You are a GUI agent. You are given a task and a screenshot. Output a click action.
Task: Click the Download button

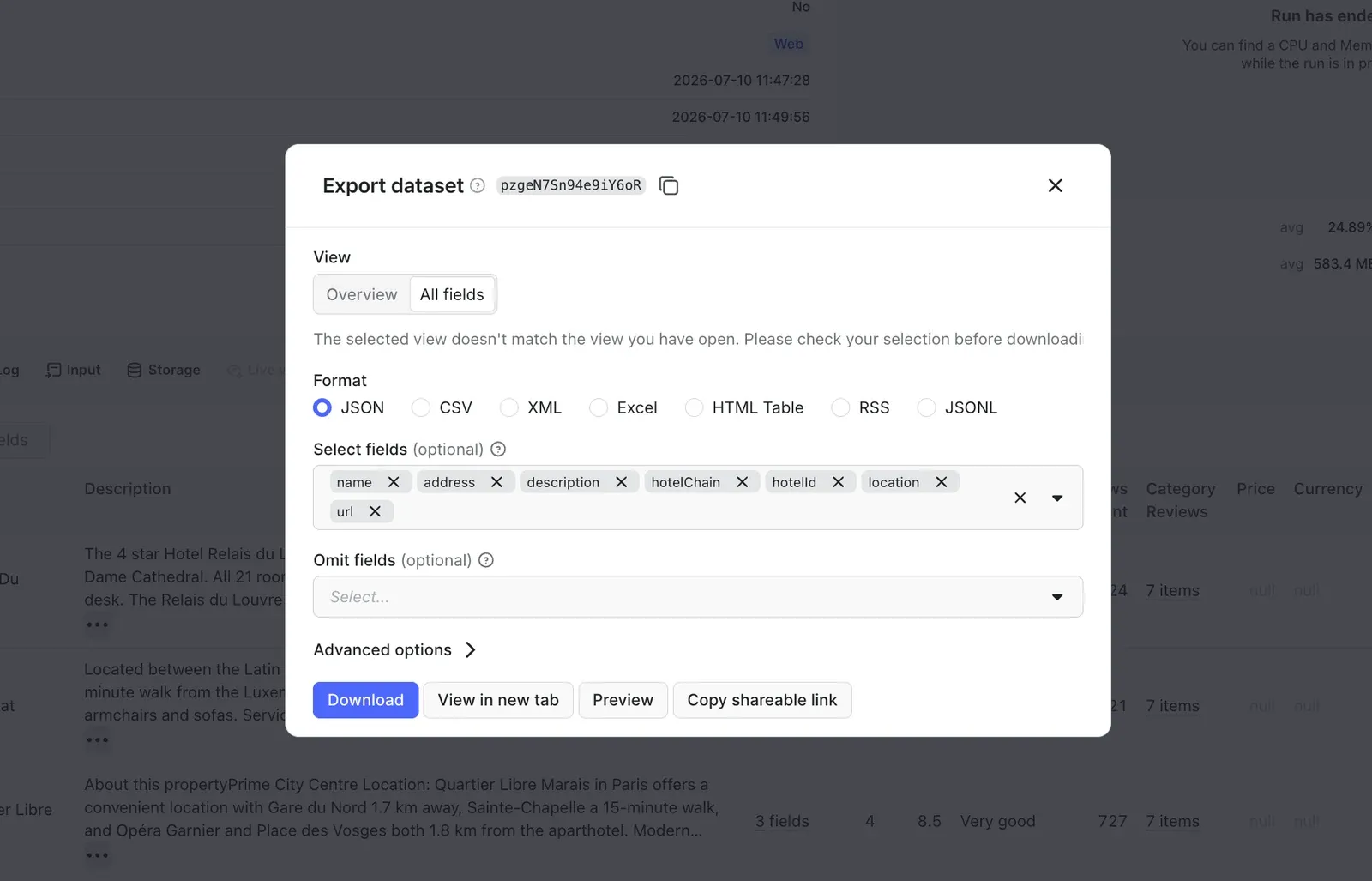365,700
